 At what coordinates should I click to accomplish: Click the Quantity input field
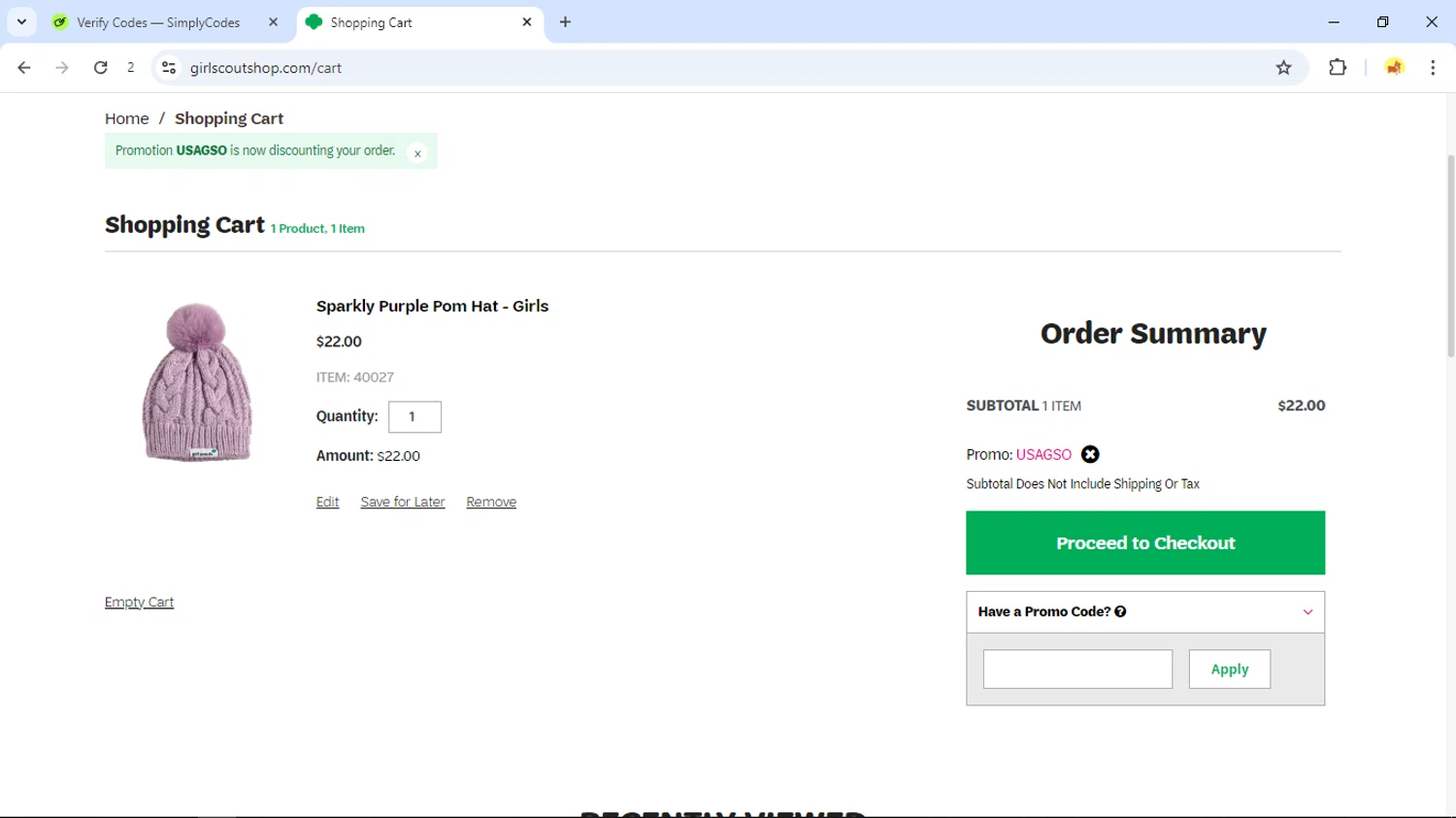414,416
